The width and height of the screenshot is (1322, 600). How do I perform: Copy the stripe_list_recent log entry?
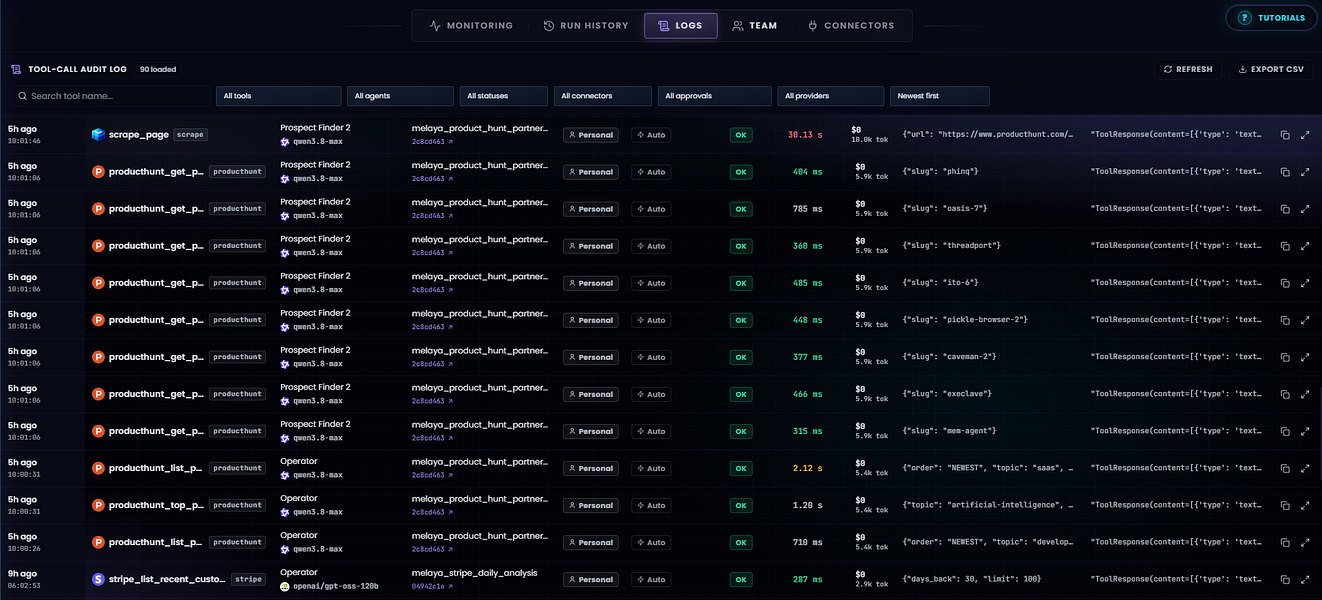1285,579
